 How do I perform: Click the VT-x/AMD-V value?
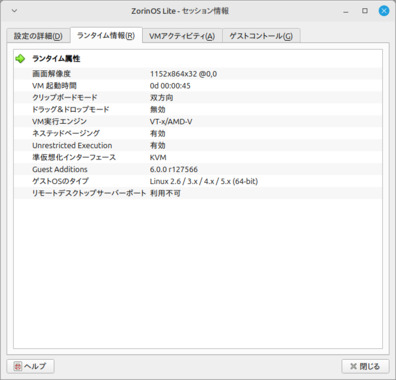[171, 121]
